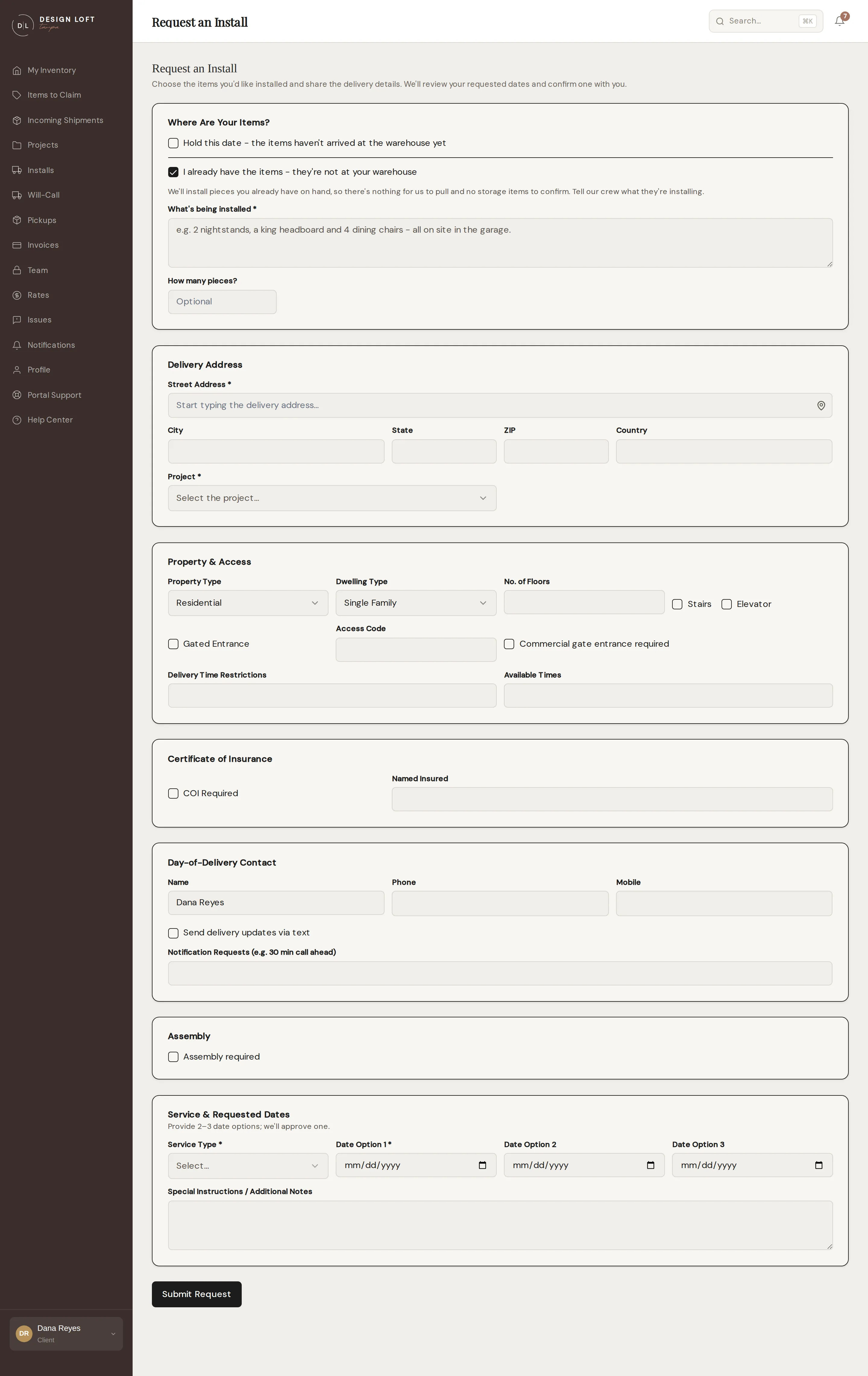Click the Help Center question icon
Image resolution: width=868 pixels, height=1376 pixels.
point(17,420)
